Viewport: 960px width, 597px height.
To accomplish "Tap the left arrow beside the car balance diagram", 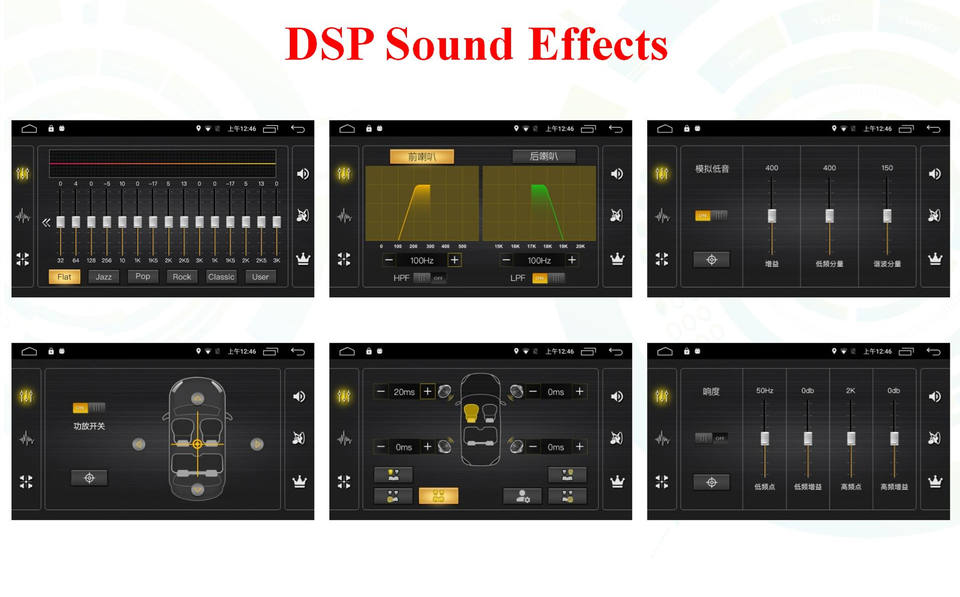I will (139, 444).
